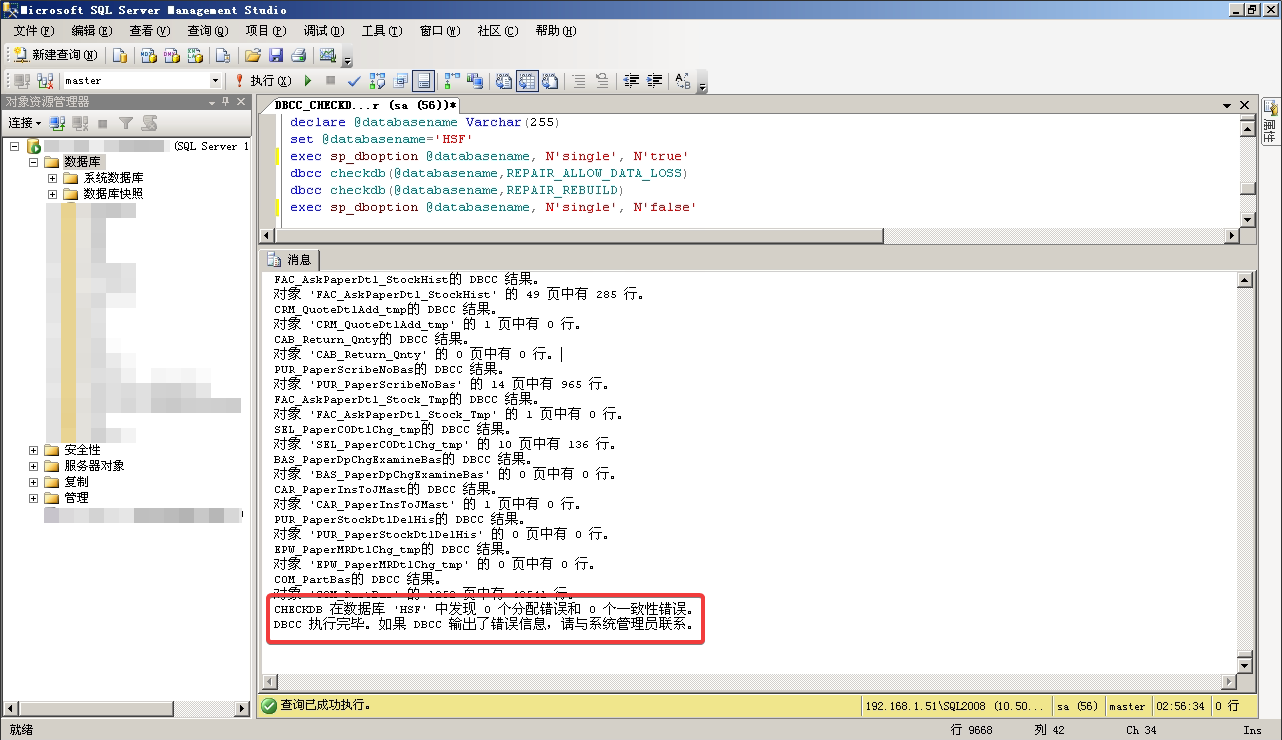Expand the 系统数据库 tree node

tap(53, 178)
